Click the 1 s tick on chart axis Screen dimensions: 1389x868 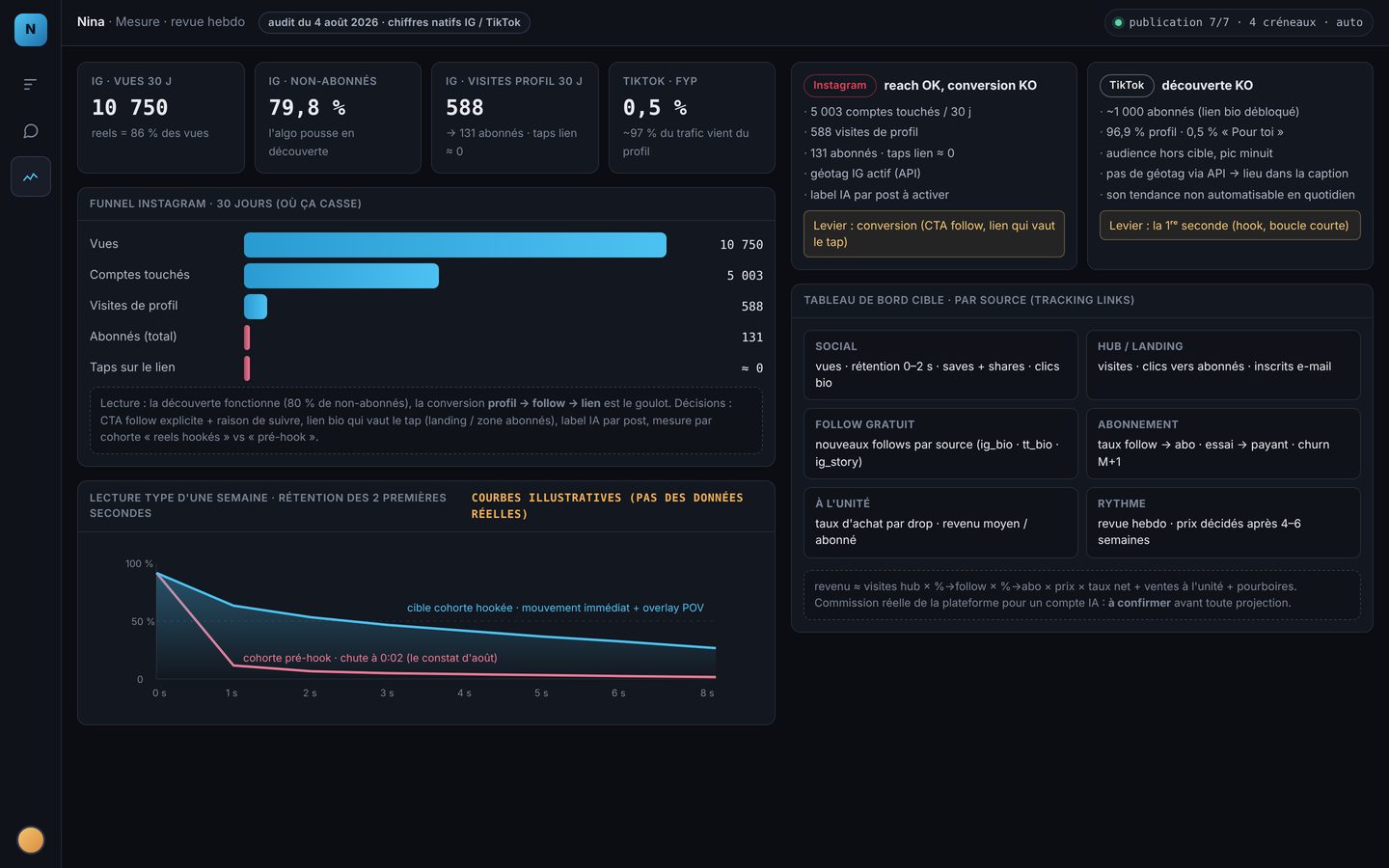pos(231,693)
